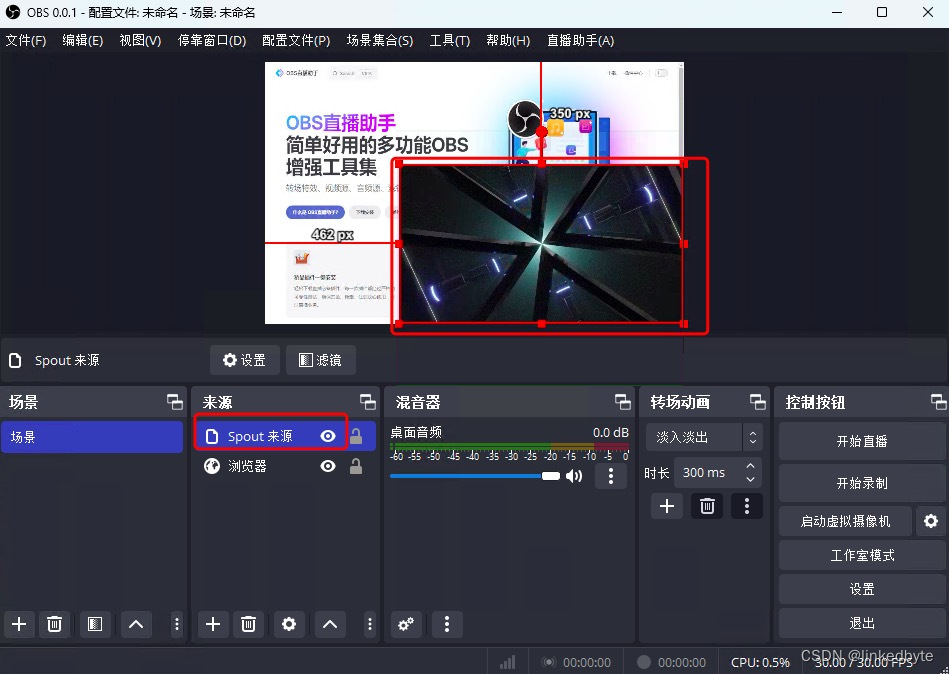Open mixer menu three-dot icon
Viewport: 949px width, 674px height.
coord(447,624)
